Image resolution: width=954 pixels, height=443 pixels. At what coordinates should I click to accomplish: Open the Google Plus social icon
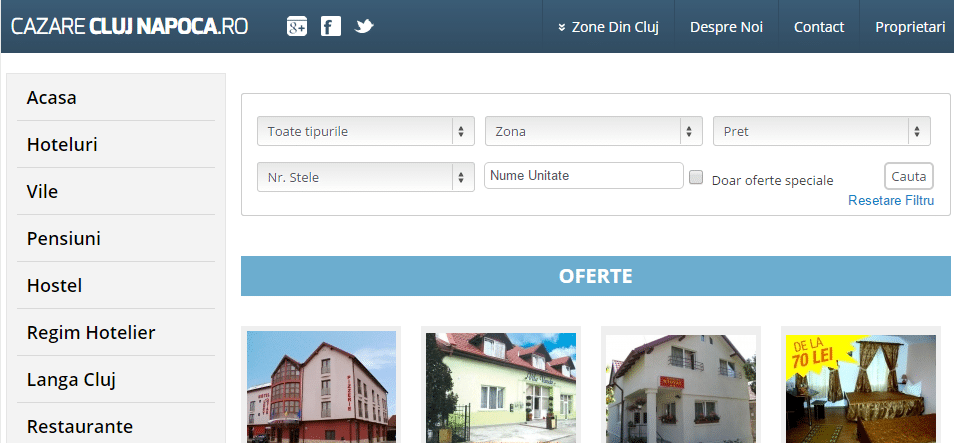point(296,27)
